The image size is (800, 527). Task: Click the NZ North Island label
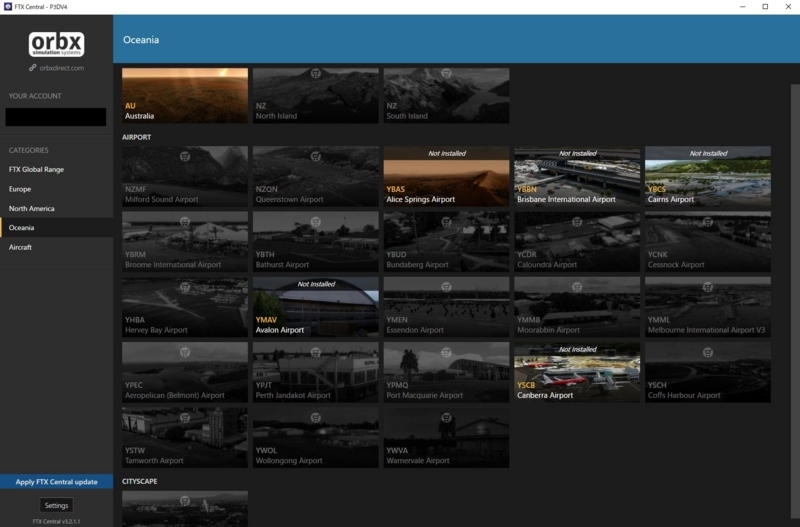276,111
